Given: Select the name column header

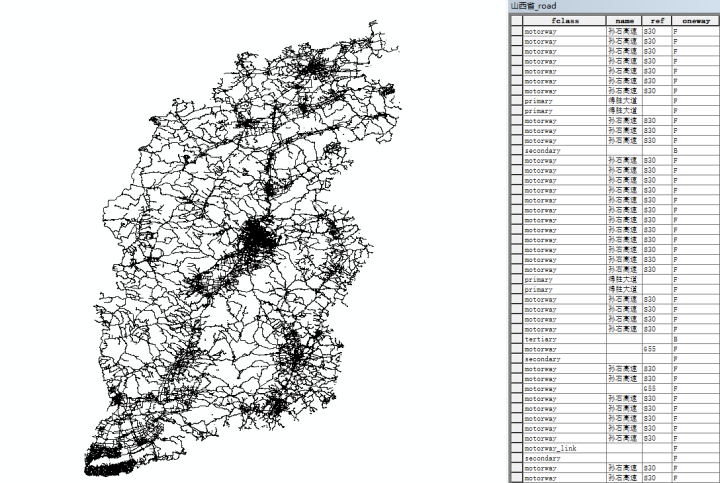Looking at the screenshot, I should pos(624,21).
